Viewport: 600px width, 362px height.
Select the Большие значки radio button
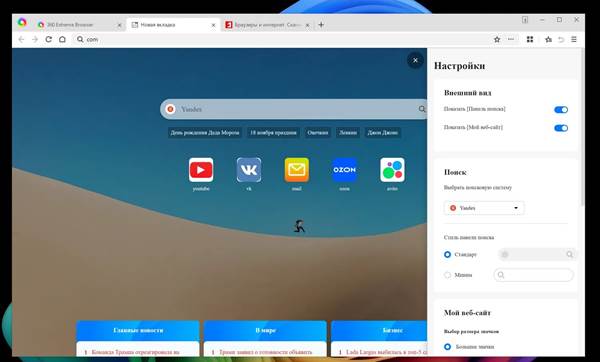pos(447,347)
